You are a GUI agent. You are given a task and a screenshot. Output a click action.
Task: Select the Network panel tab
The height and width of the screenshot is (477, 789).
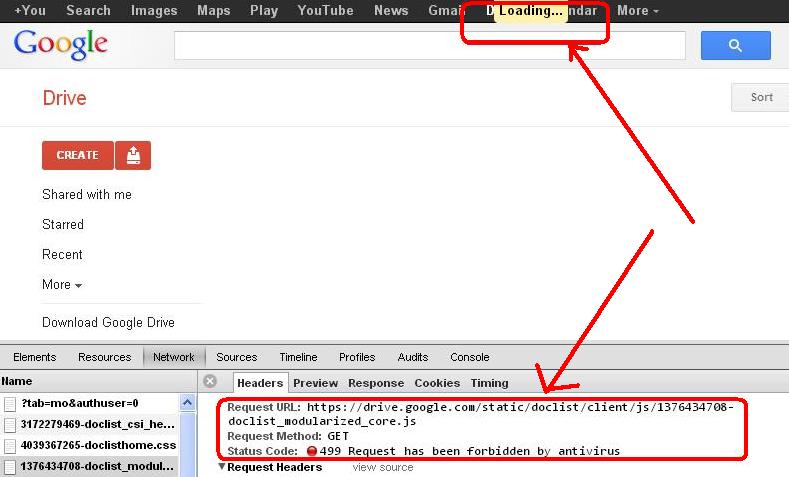click(174, 357)
